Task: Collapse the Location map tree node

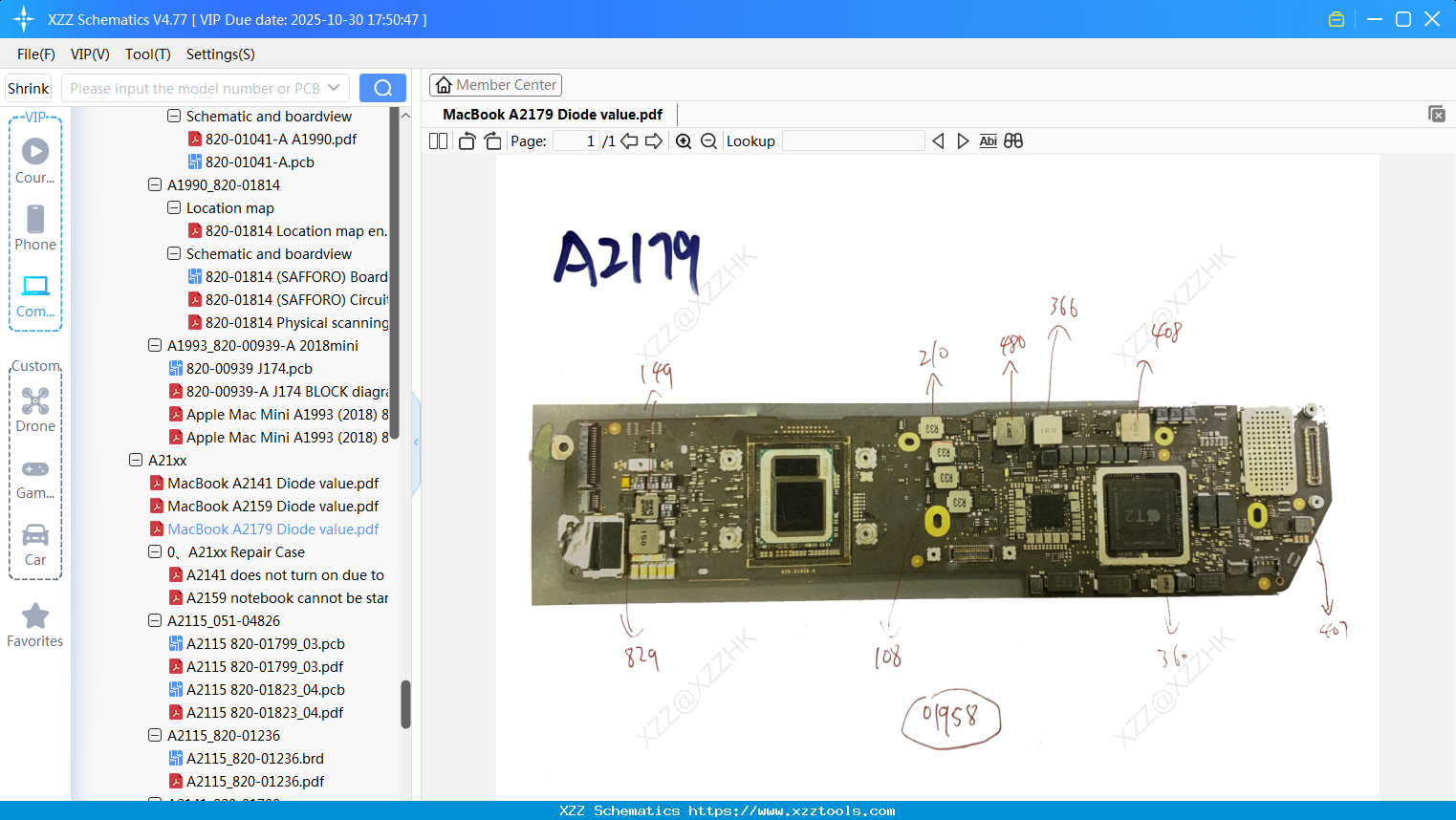Action: pos(174,207)
